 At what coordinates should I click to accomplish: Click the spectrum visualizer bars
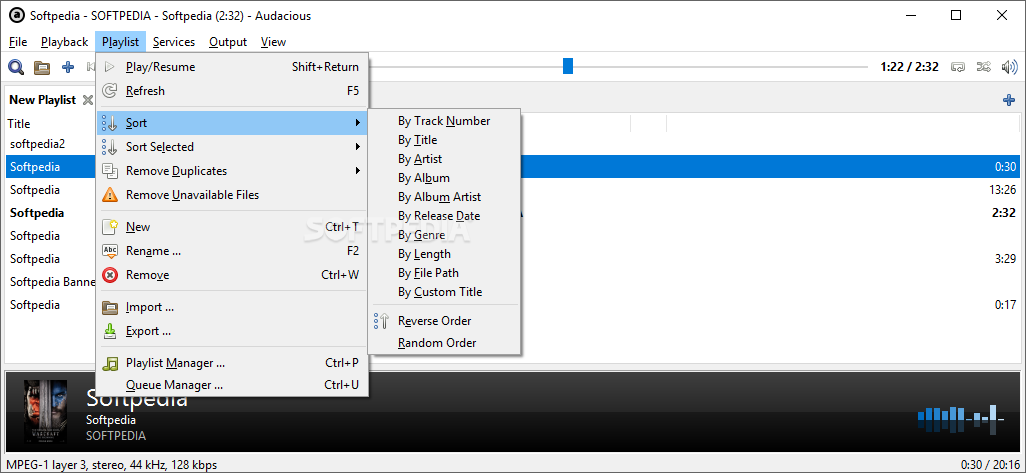click(x=961, y=420)
